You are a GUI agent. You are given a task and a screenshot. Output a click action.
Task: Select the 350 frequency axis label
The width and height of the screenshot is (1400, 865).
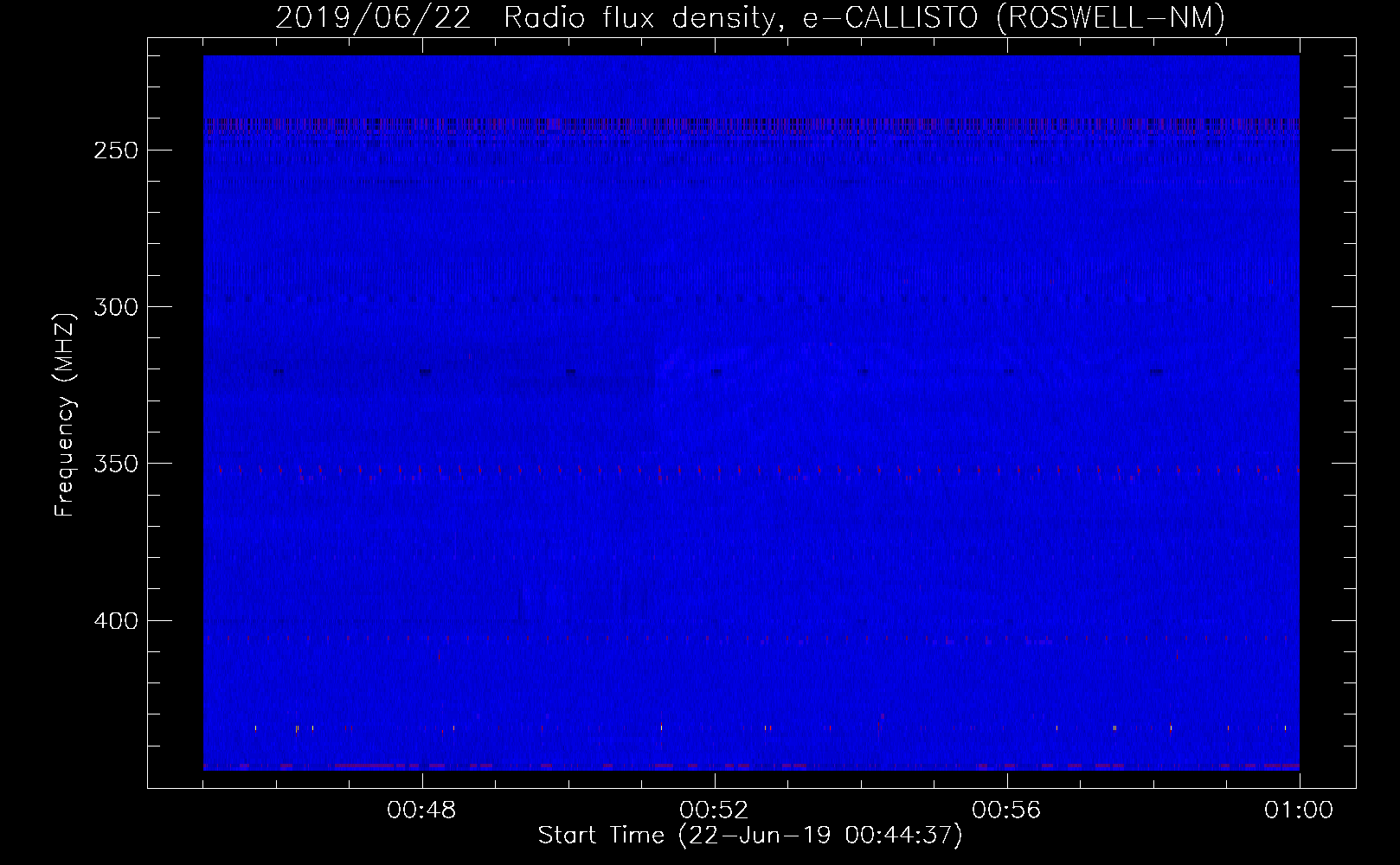(116, 464)
